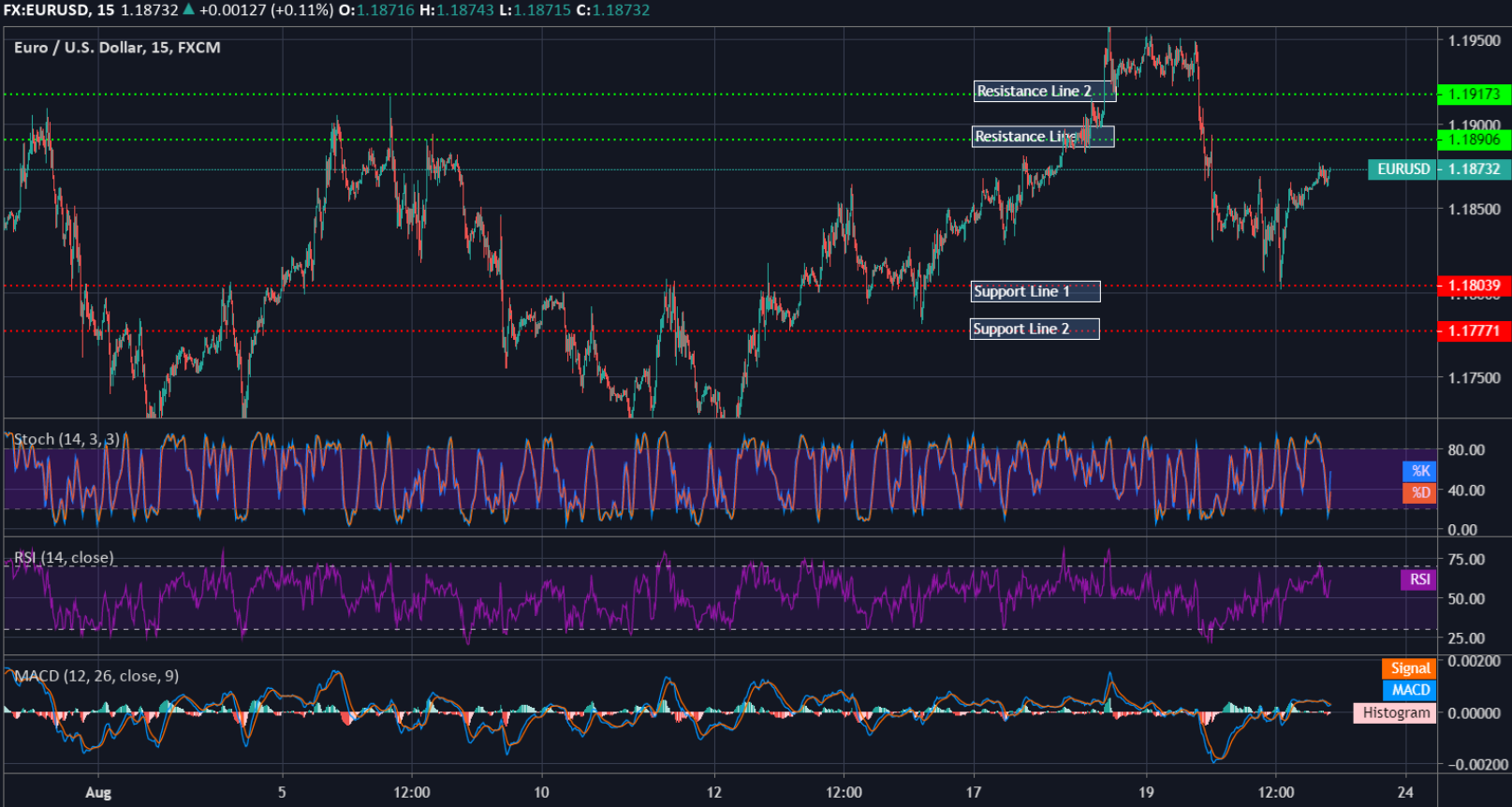Click the 1.18732 current price tag

click(x=1474, y=169)
